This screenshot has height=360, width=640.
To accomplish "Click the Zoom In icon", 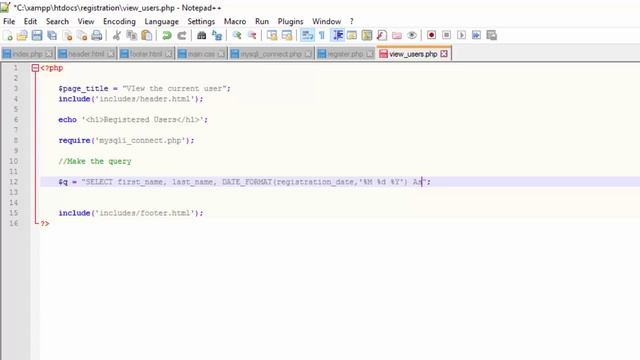I will 237,36.
